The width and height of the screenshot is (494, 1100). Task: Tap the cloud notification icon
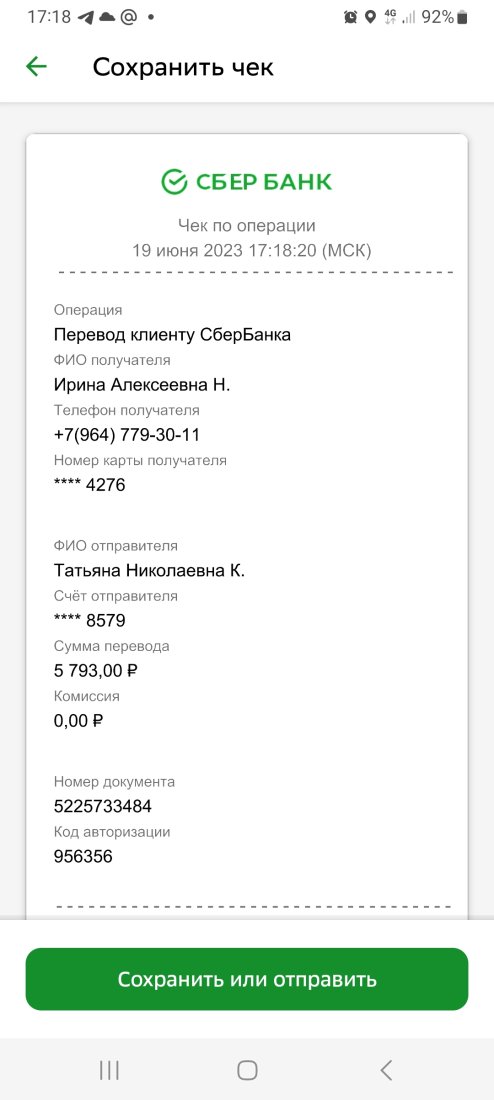107,17
